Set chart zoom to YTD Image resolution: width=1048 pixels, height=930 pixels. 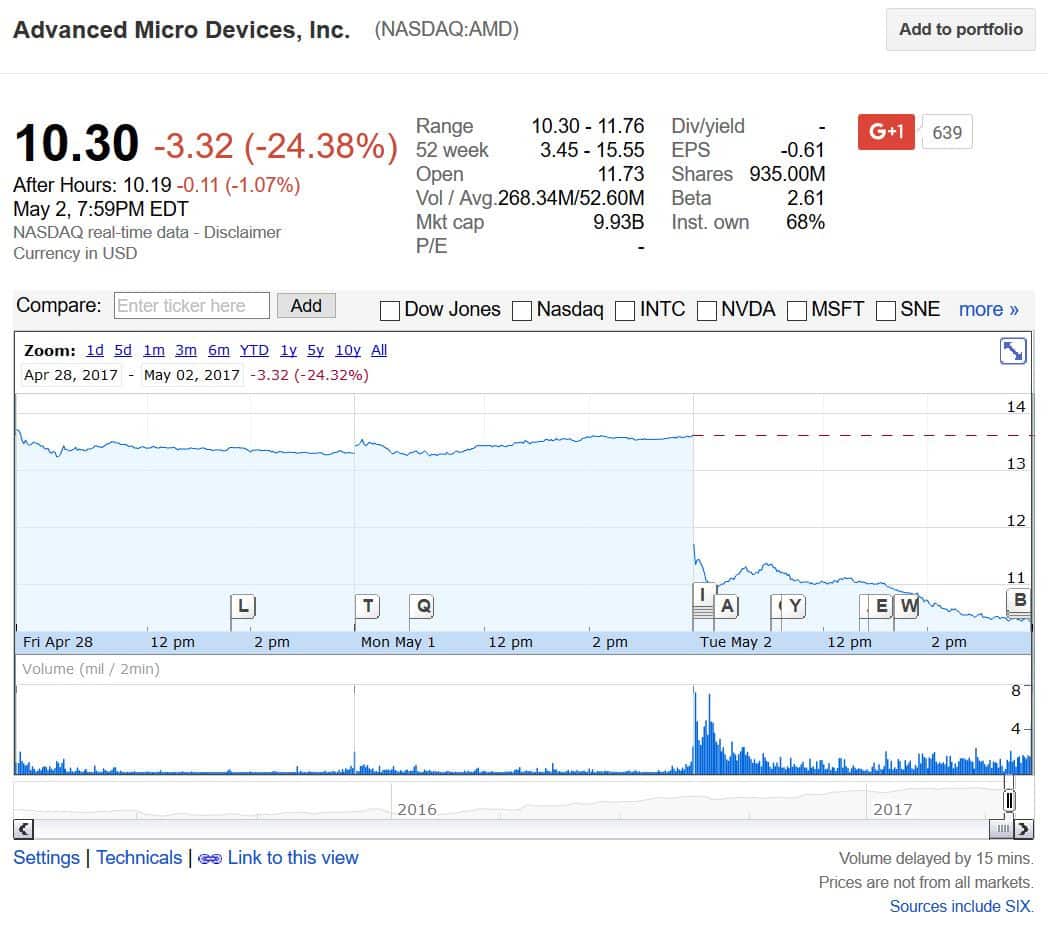click(254, 350)
